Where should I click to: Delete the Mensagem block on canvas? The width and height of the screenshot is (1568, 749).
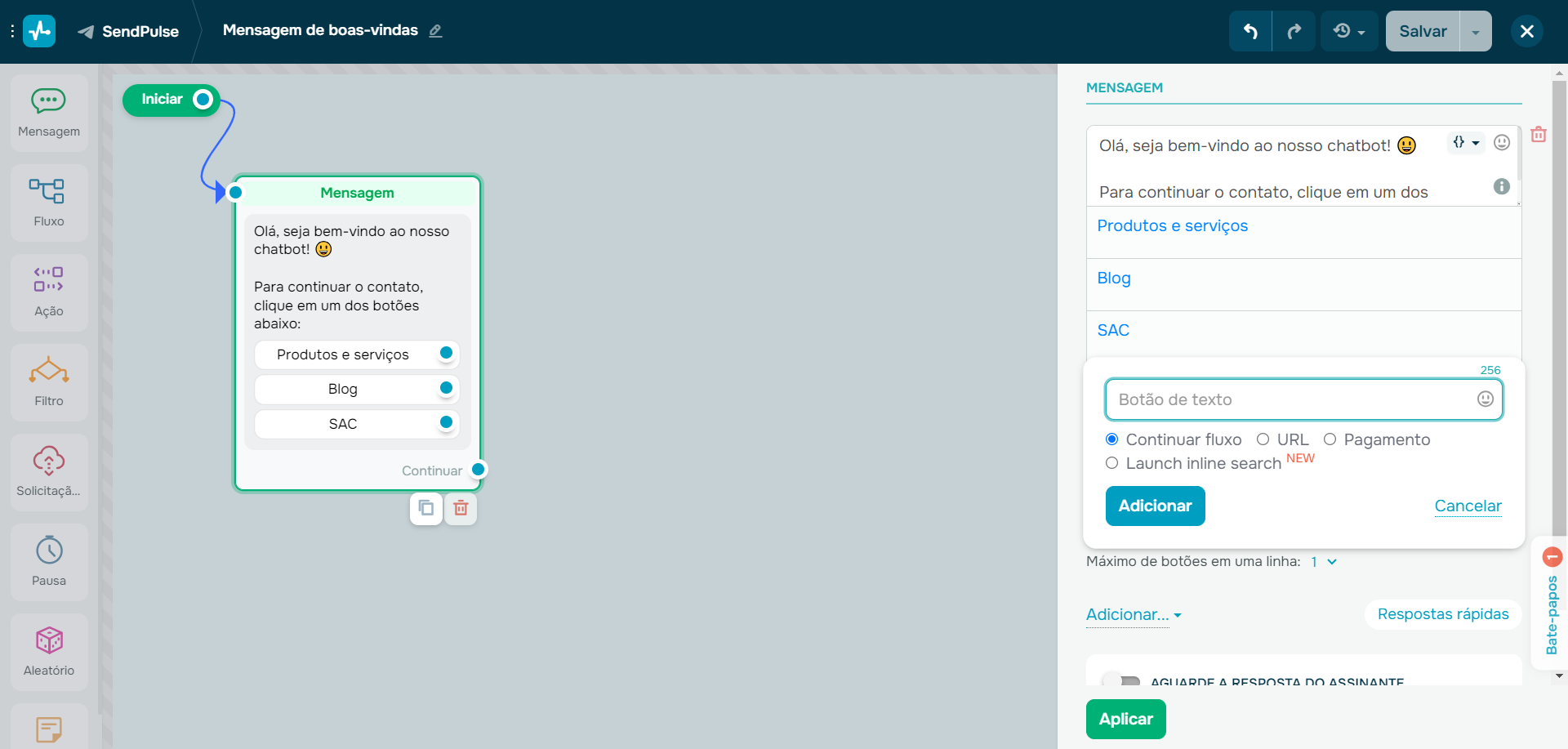[x=461, y=508]
